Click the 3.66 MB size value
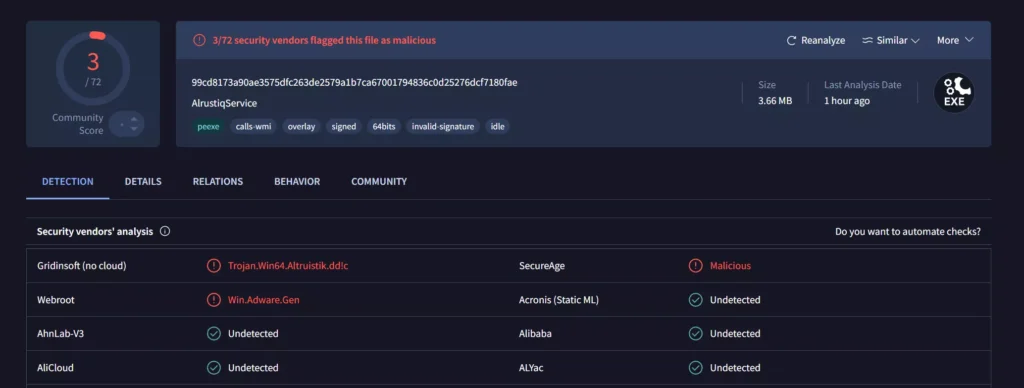Screen dimensions: 1024x388 pos(775,101)
